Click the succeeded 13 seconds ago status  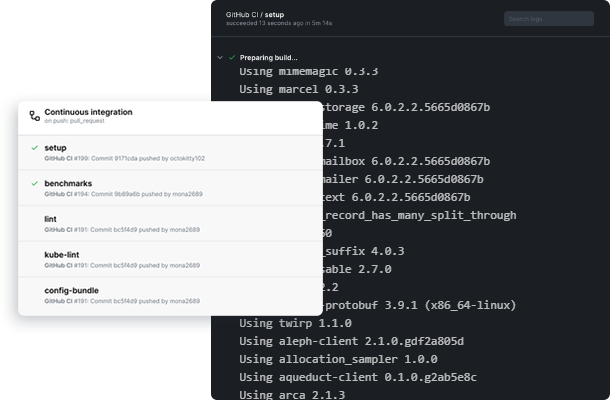tap(279, 23)
